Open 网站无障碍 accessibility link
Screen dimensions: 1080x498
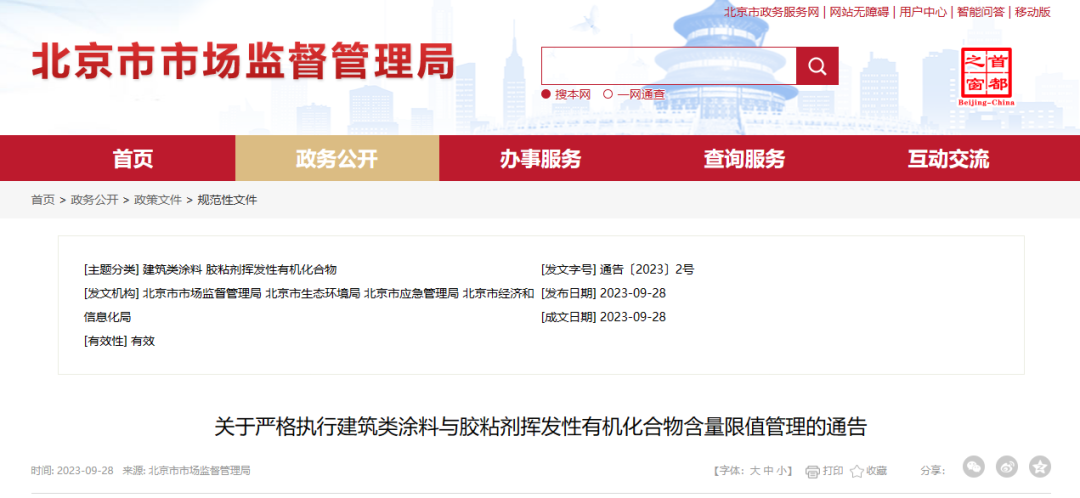[x=859, y=12]
